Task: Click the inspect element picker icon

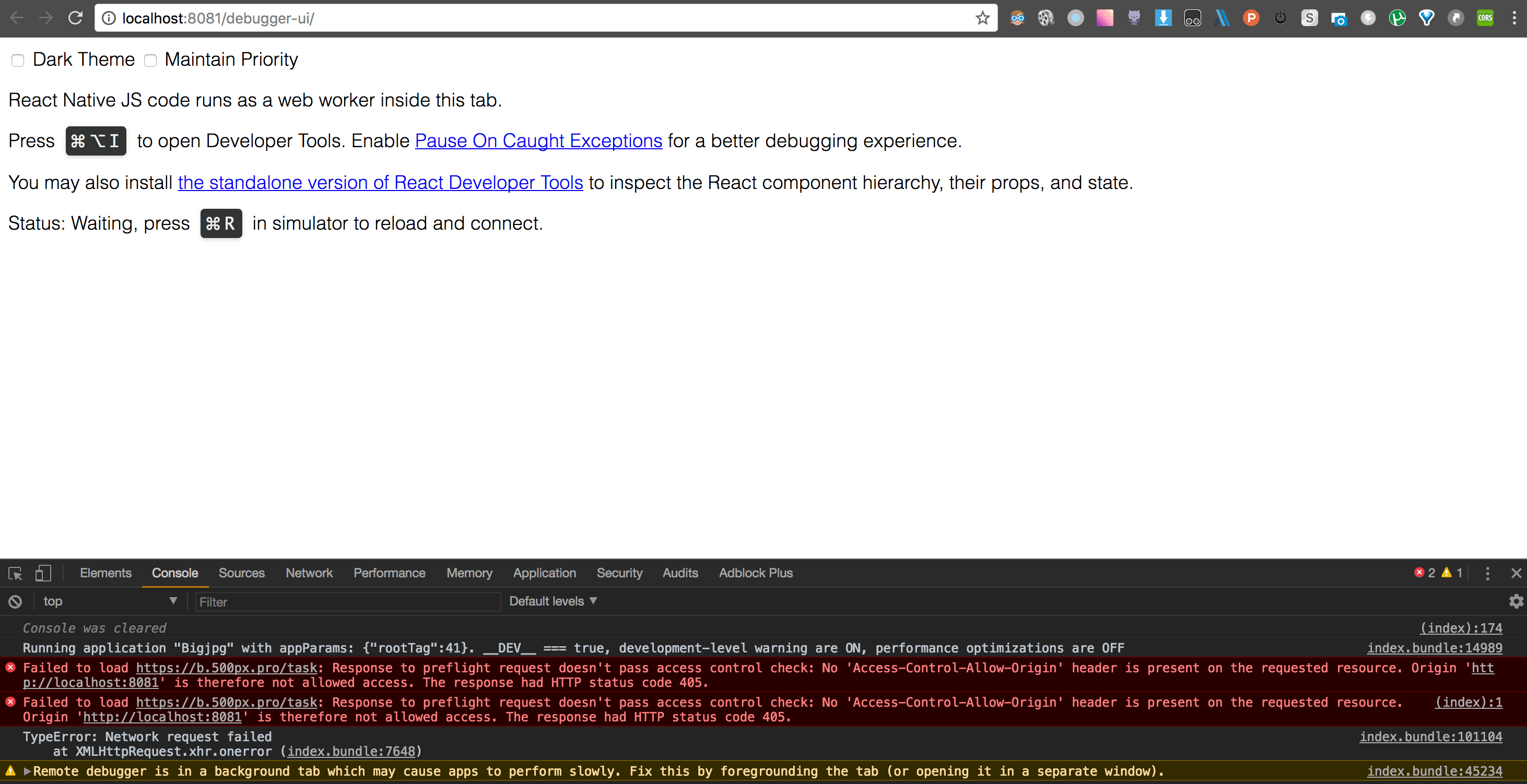Action: (x=16, y=573)
